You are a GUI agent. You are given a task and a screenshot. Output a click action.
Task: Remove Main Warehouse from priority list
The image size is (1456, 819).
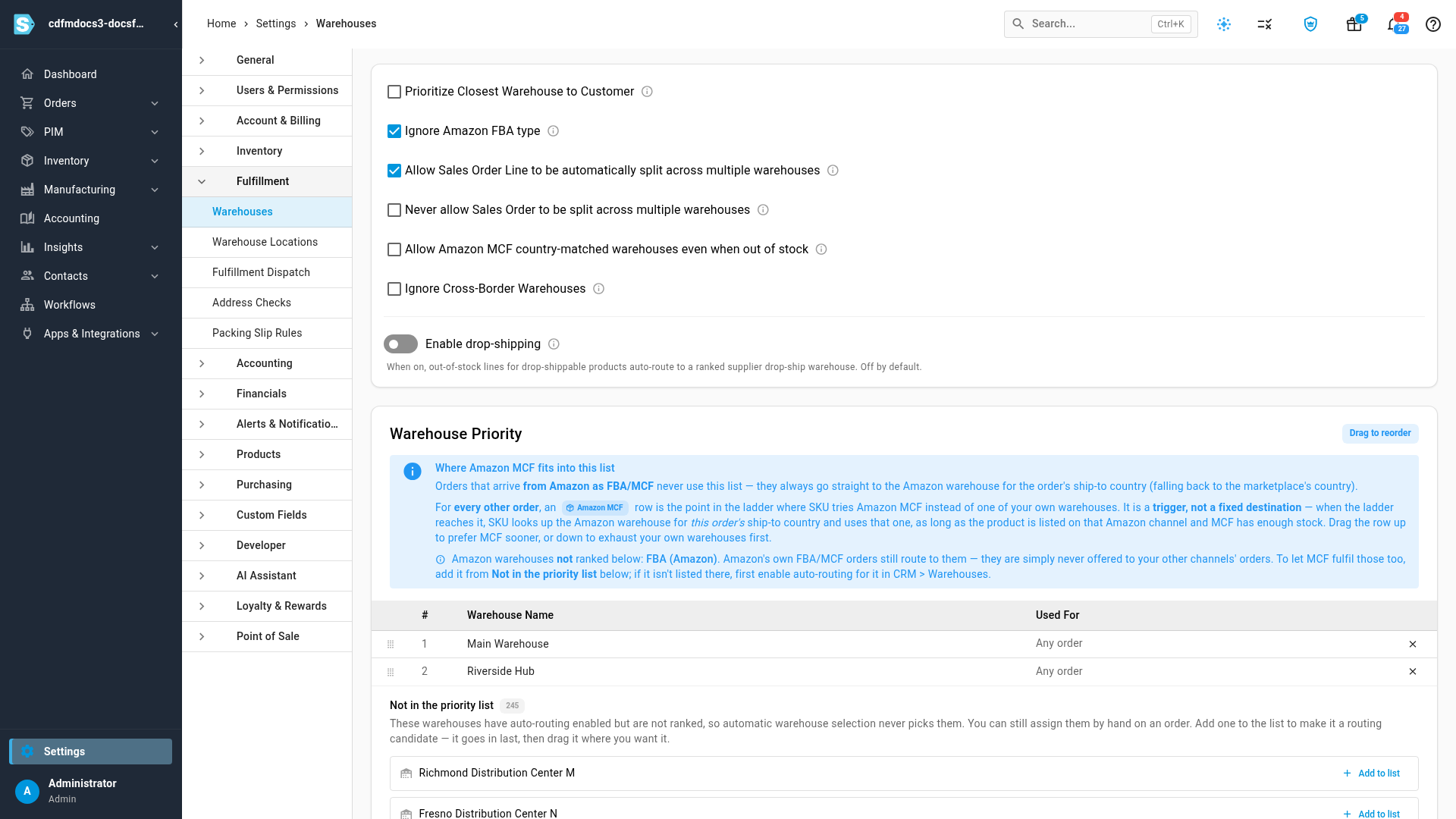pos(1413,644)
